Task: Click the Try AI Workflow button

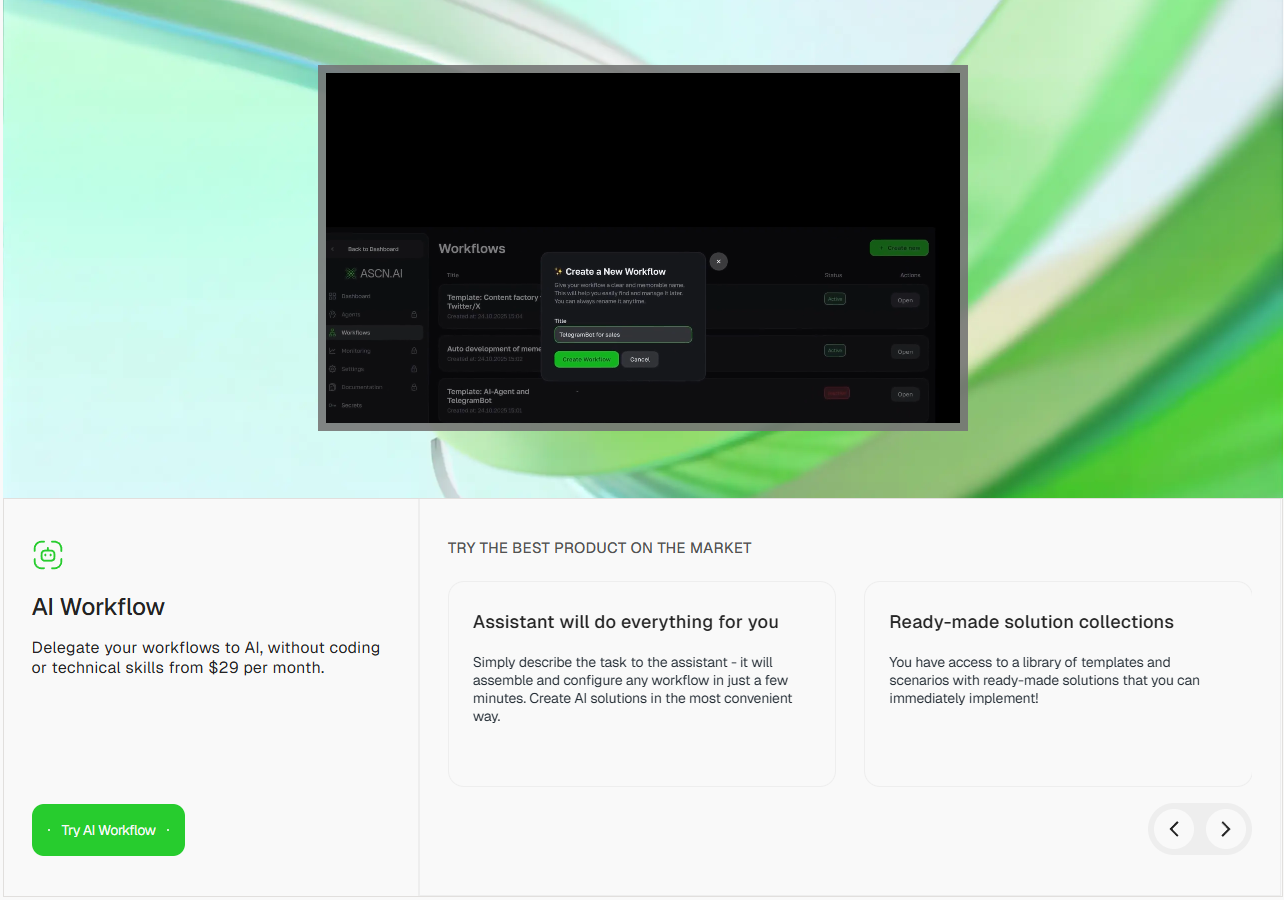Action: coord(108,829)
